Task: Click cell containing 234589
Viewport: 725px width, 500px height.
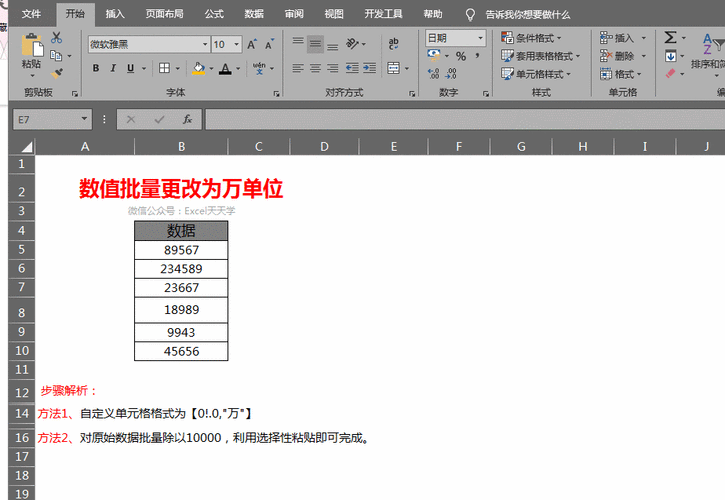Action: coord(181,269)
